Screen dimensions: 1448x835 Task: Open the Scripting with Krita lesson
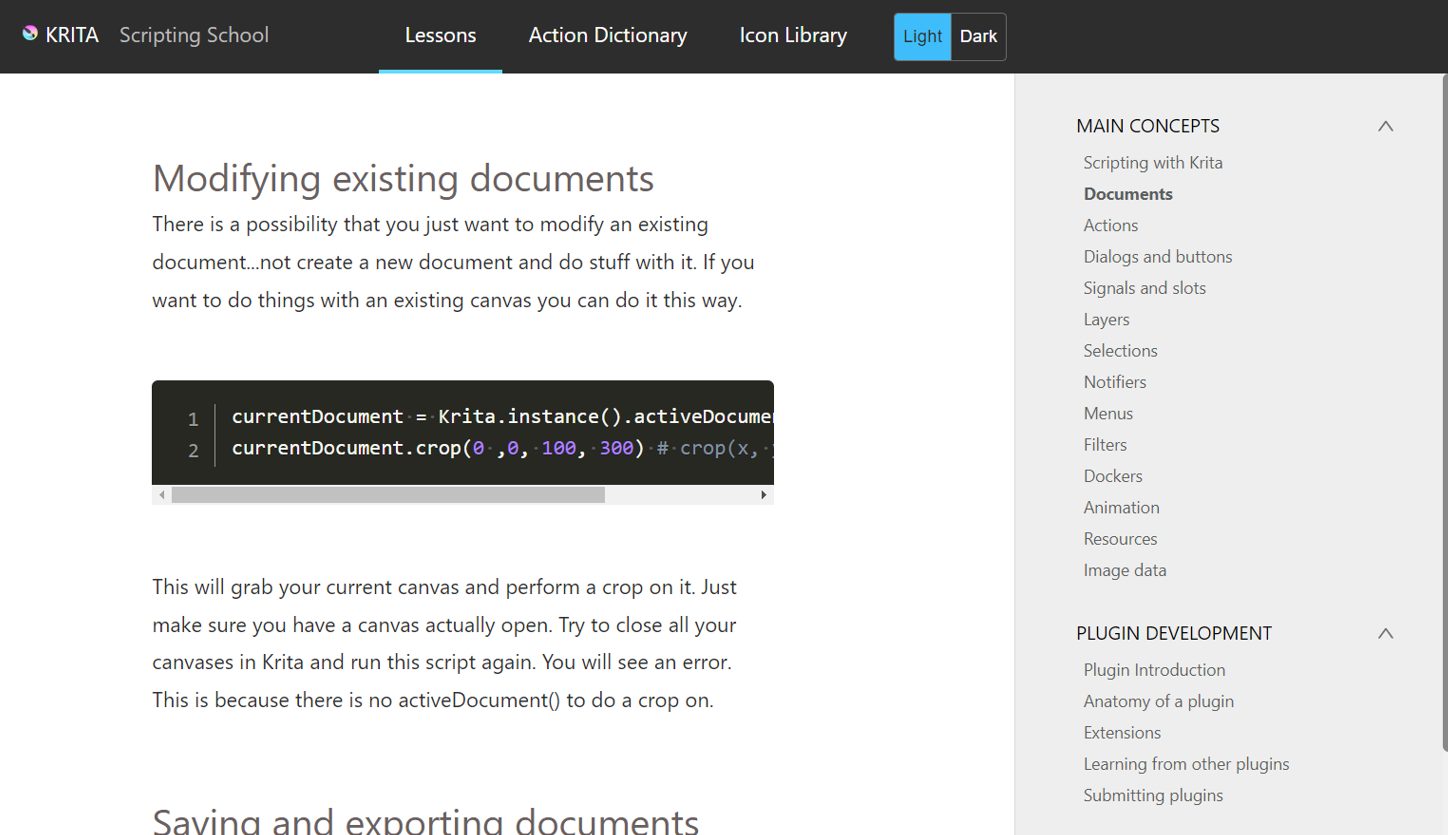coord(1152,163)
